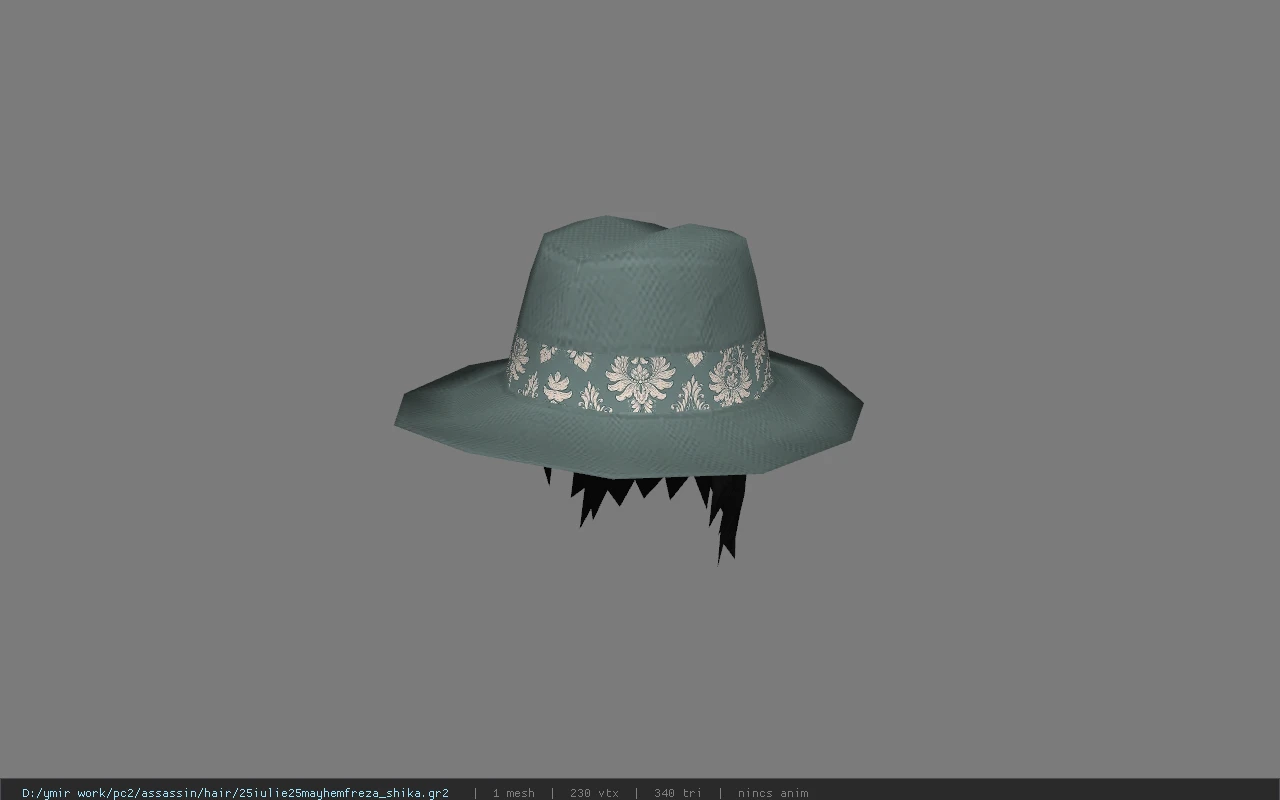Viewport: 1280px width, 800px height.
Task: Click the "340 tri" triangle count
Action: 678,793
